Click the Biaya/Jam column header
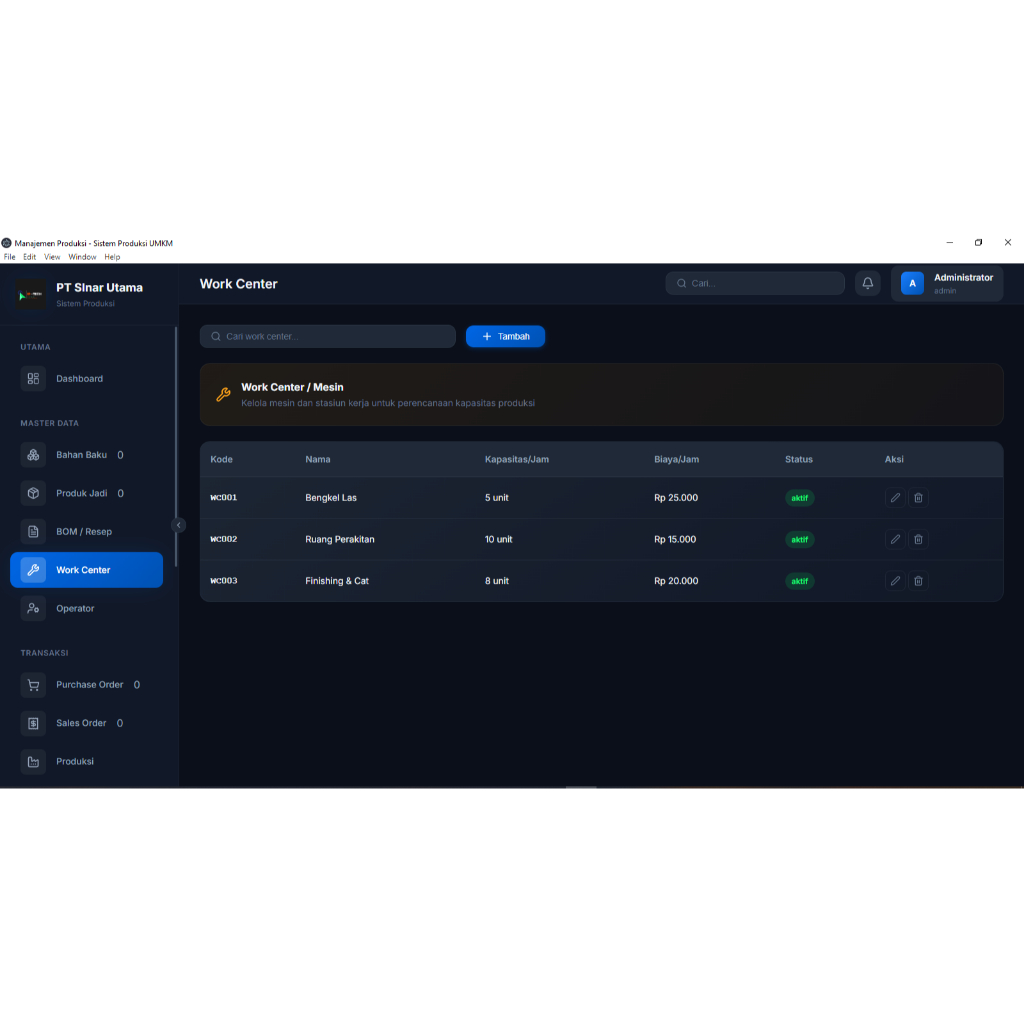This screenshot has height=1024, width=1024. click(x=677, y=460)
